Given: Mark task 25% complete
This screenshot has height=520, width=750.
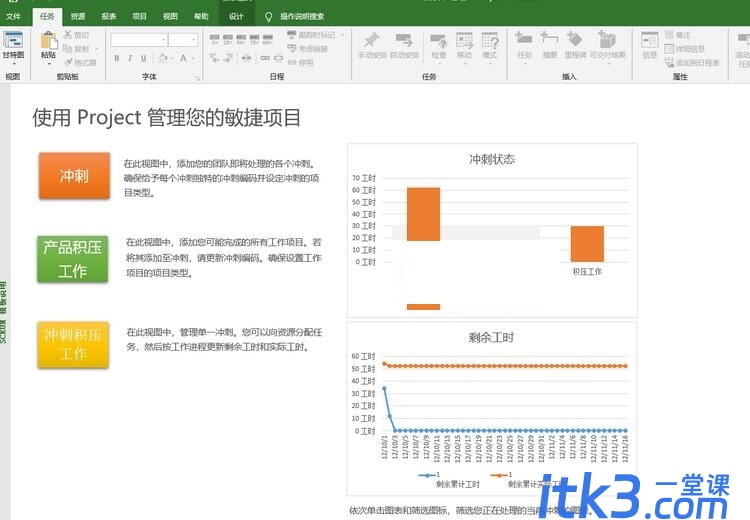Looking at the screenshot, I should click(x=228, y=39).
